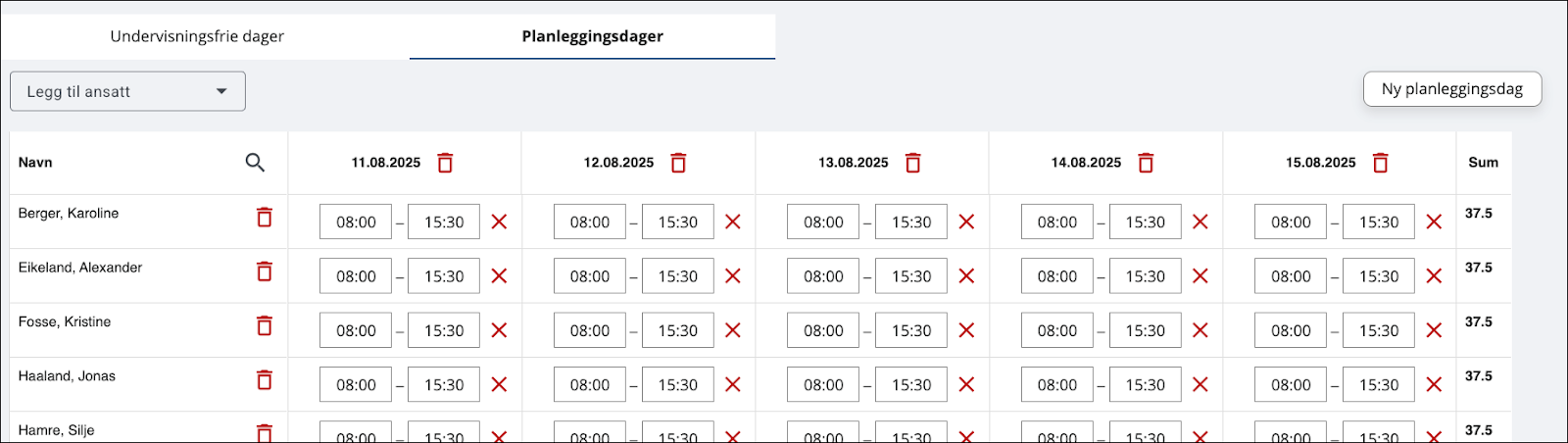Edit Fosse, Kristine's 12.08.2025 start time field
The width and height of the screenshot is (1568, 443).
[x=590, y=330]
